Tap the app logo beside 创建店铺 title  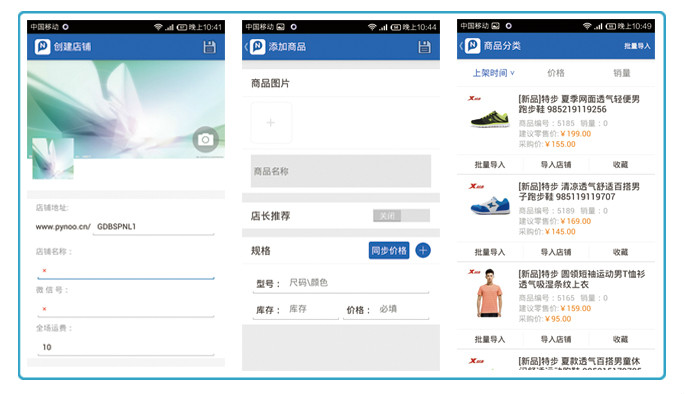tap(42, 46)
